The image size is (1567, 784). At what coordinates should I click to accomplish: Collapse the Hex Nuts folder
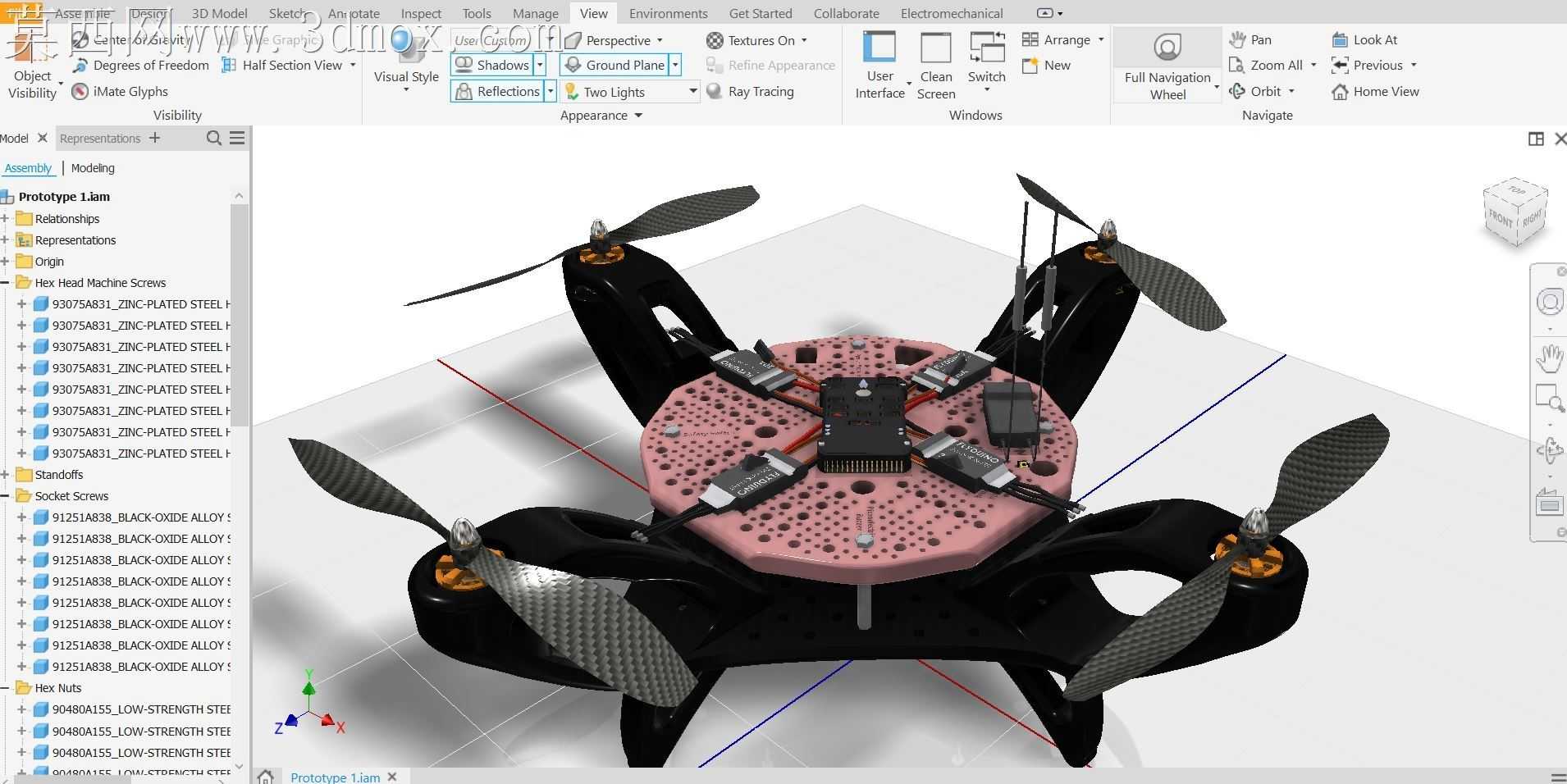tap(5, 688)
